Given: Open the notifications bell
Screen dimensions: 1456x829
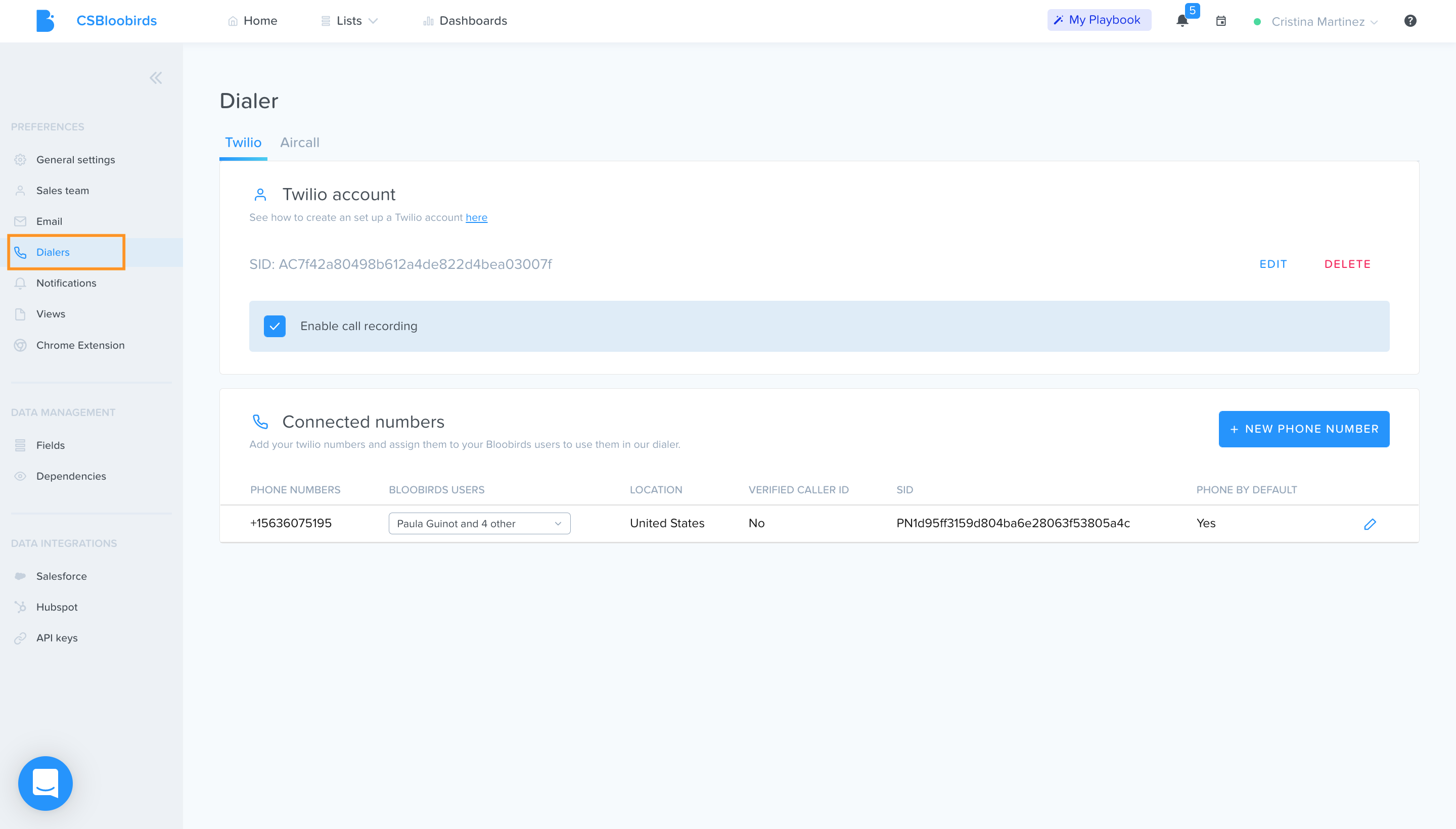Looking at the screenshot, I should tap(1182, 21).
